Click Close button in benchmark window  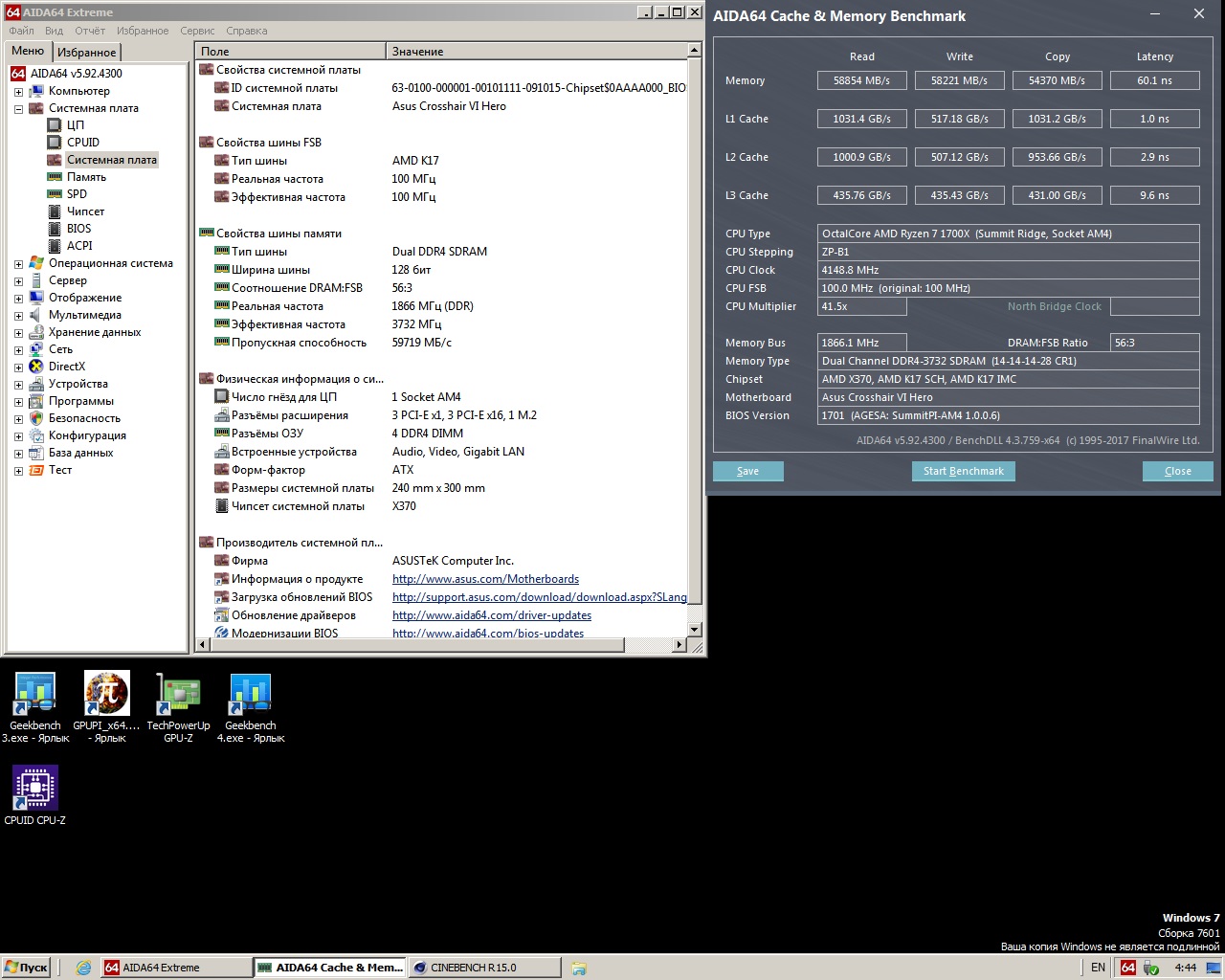(x=1178, y=471)
